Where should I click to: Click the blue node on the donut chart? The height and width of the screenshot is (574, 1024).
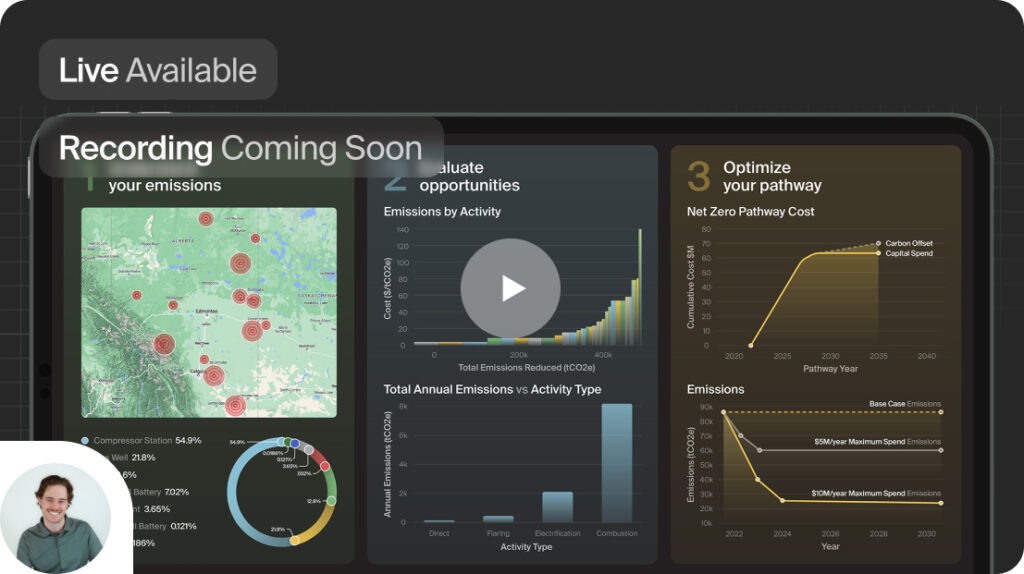point(295,443)
